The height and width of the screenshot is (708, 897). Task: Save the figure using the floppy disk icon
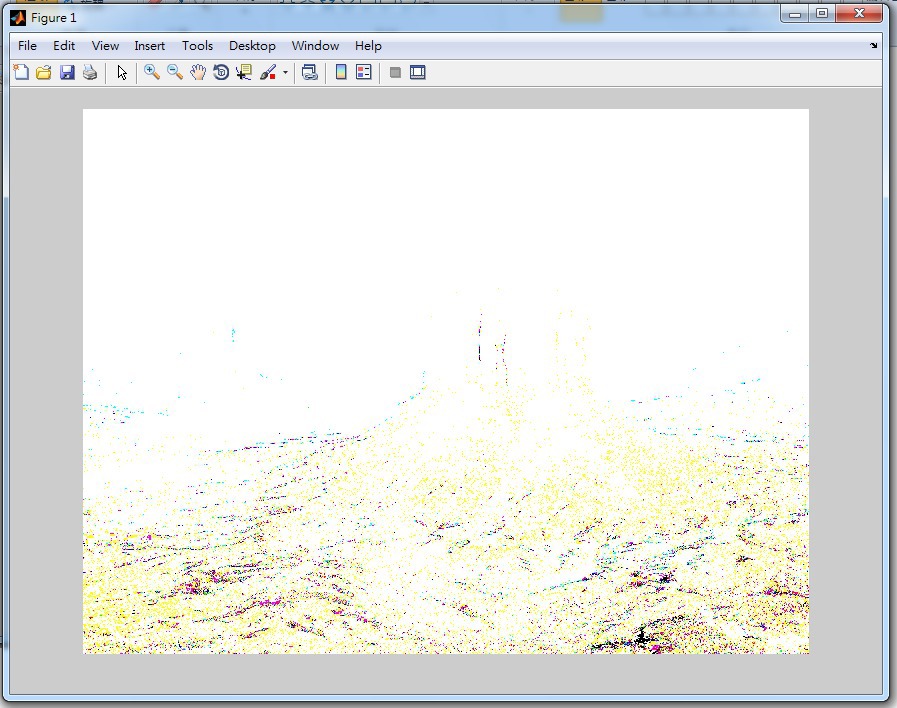click(67, 72)
